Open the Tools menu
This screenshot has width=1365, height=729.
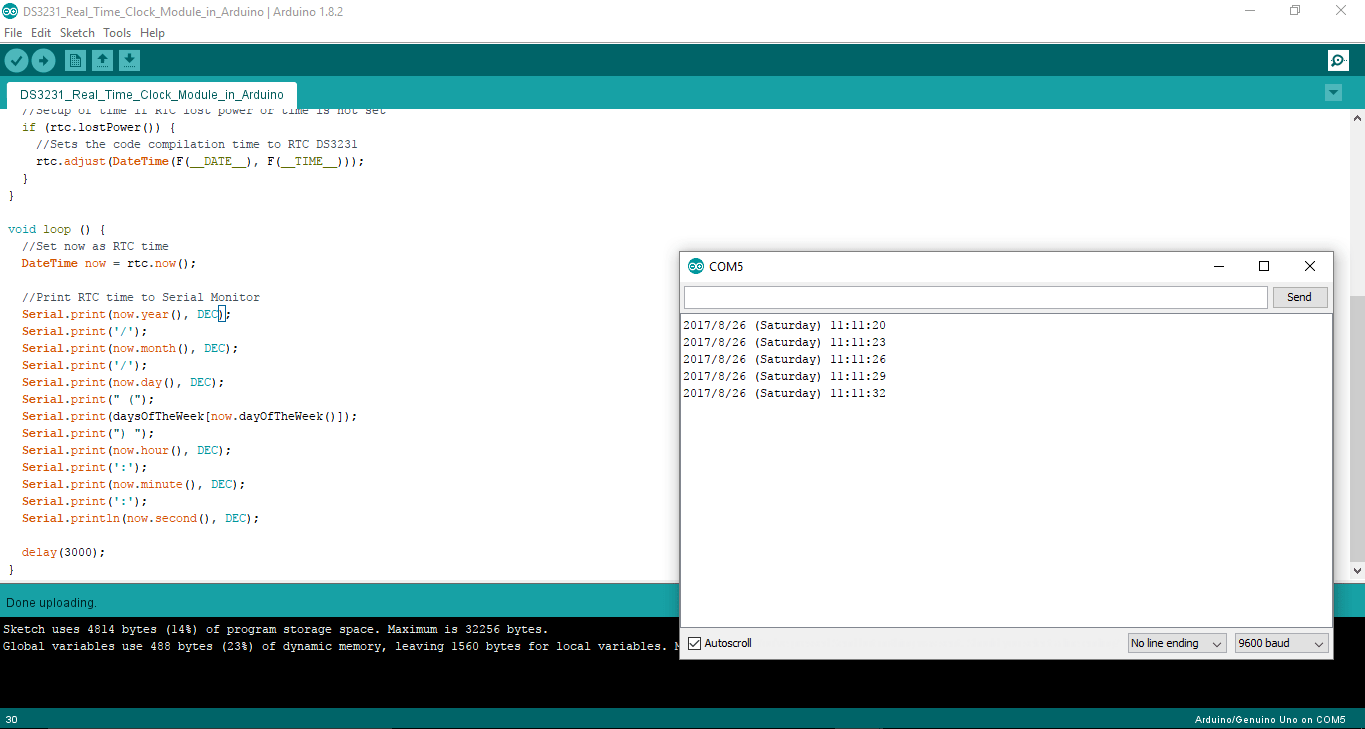tap(117, 32)
